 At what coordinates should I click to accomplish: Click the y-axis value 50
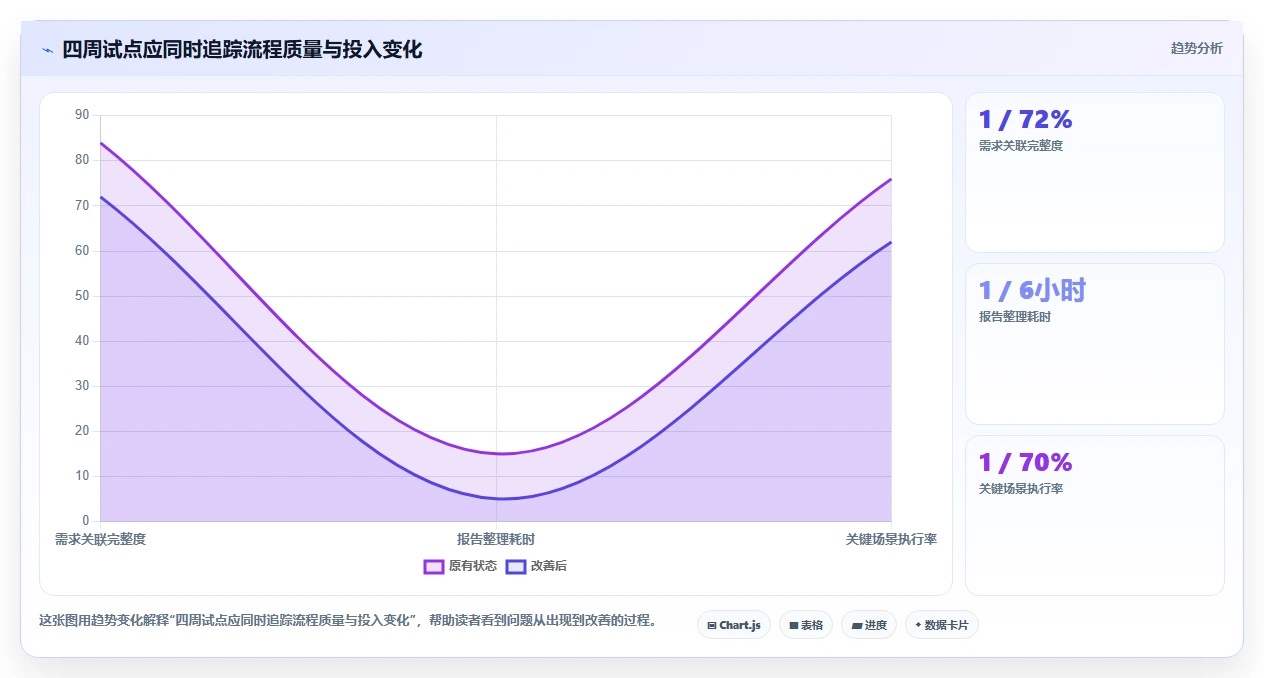click(x=82, y=296)
